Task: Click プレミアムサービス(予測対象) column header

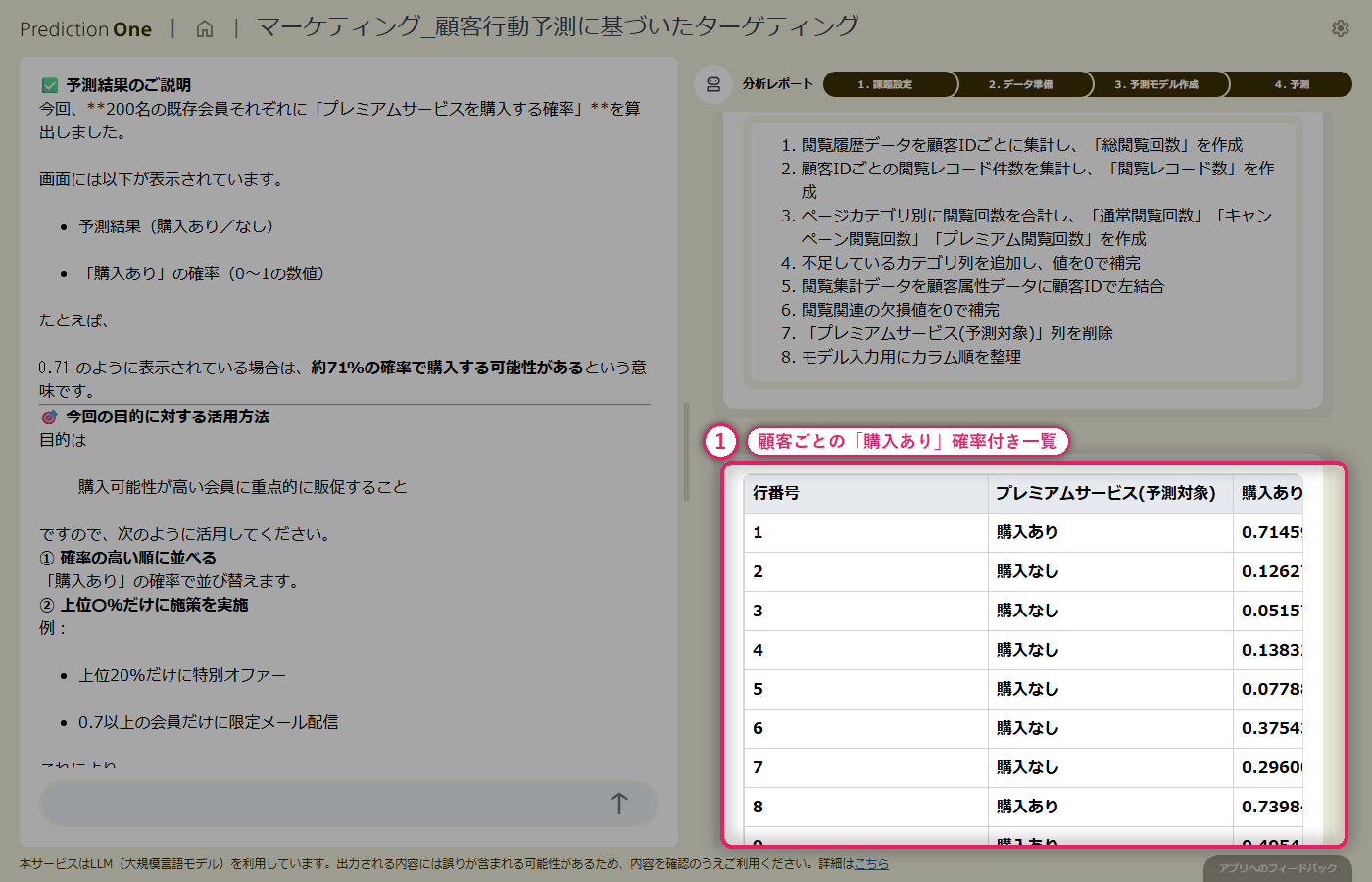Action: (1110, 493)
